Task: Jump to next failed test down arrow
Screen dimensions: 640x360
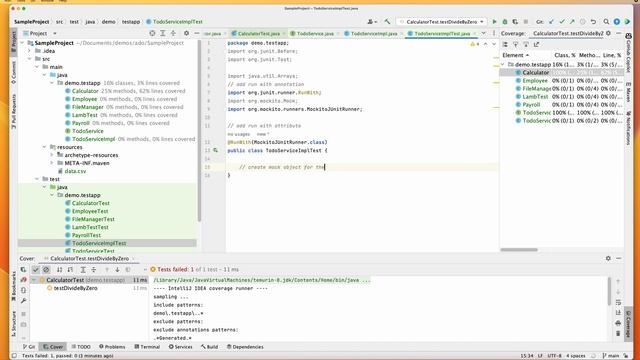Action: (117, 270)
